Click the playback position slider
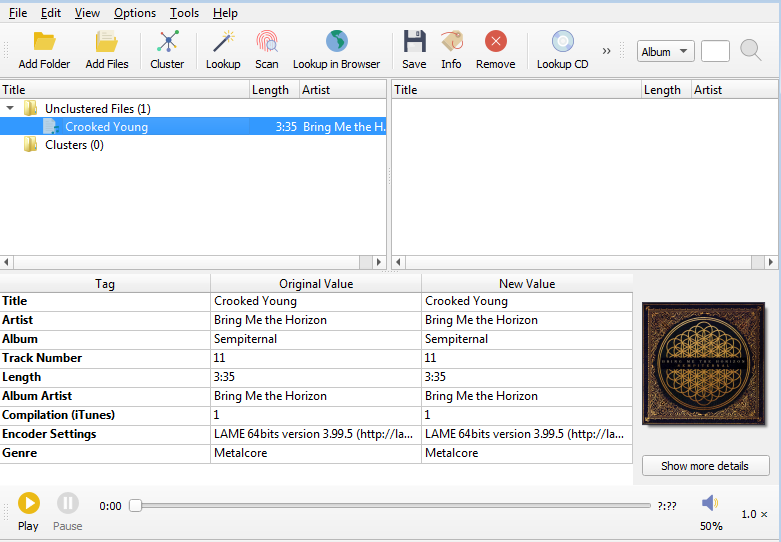Image resolution: width=781 pixels, height=542 pixels. (390, 506)
